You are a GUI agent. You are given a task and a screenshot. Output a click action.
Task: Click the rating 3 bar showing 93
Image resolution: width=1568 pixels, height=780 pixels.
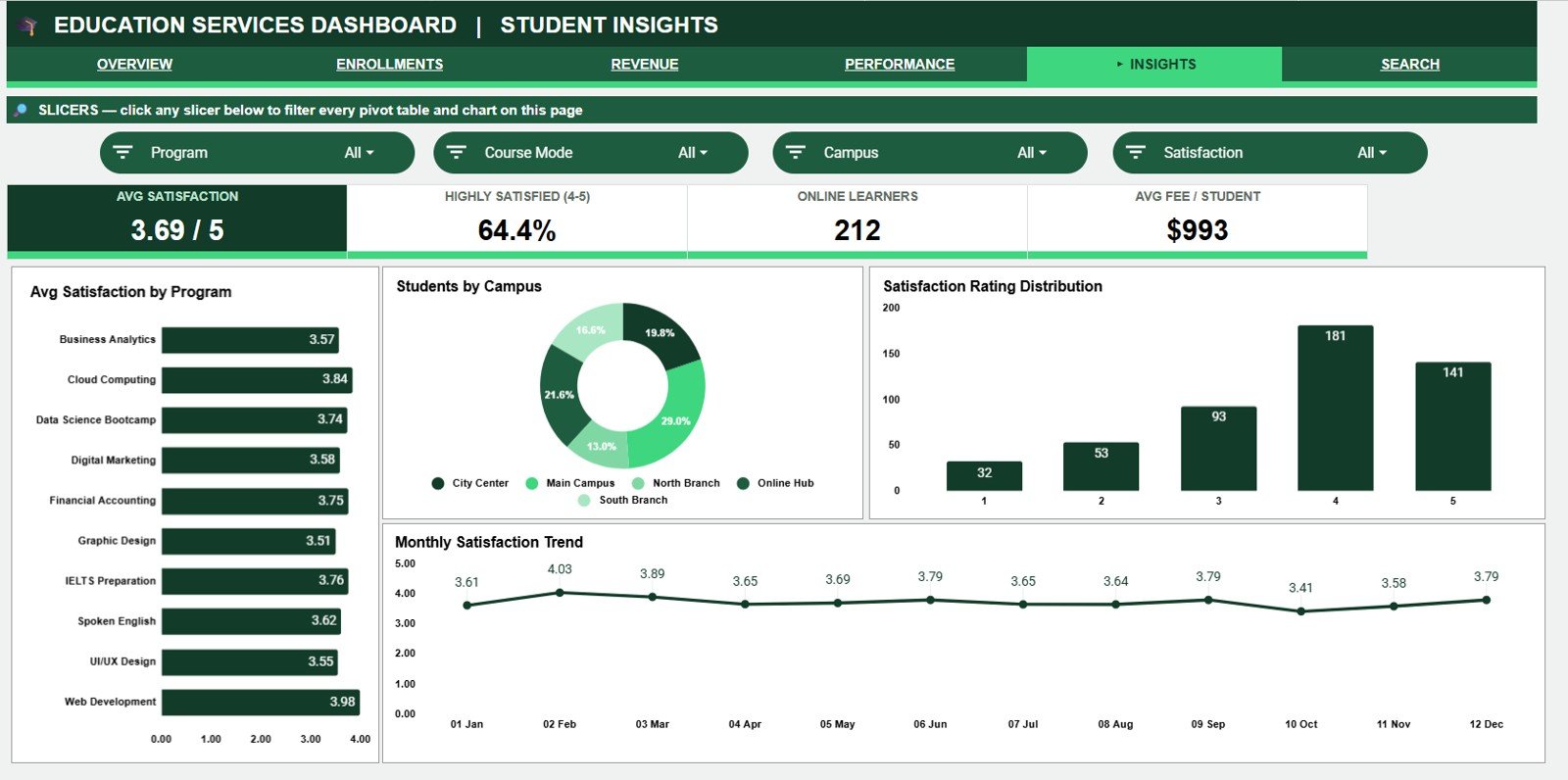coord(1219,449)
